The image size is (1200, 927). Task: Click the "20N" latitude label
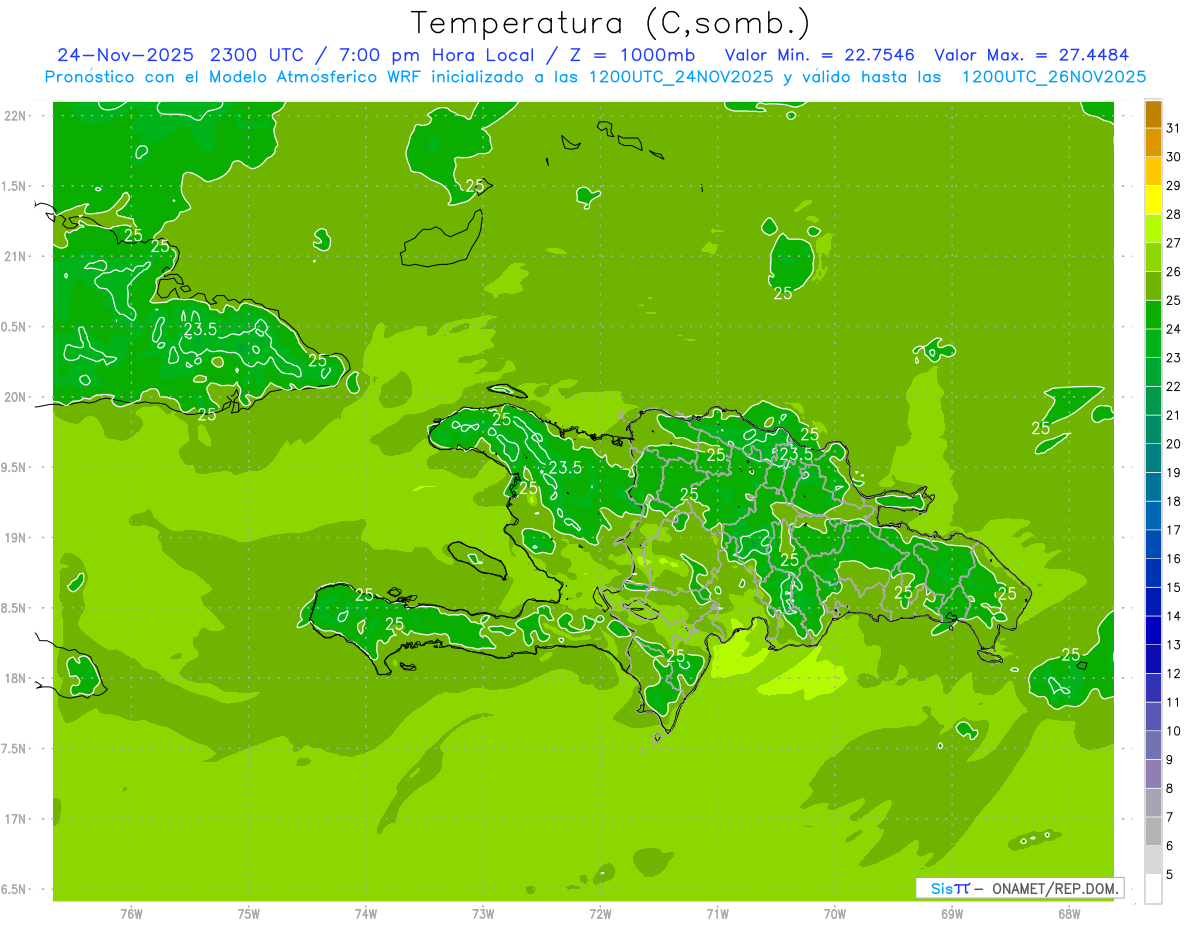(17, 397)
